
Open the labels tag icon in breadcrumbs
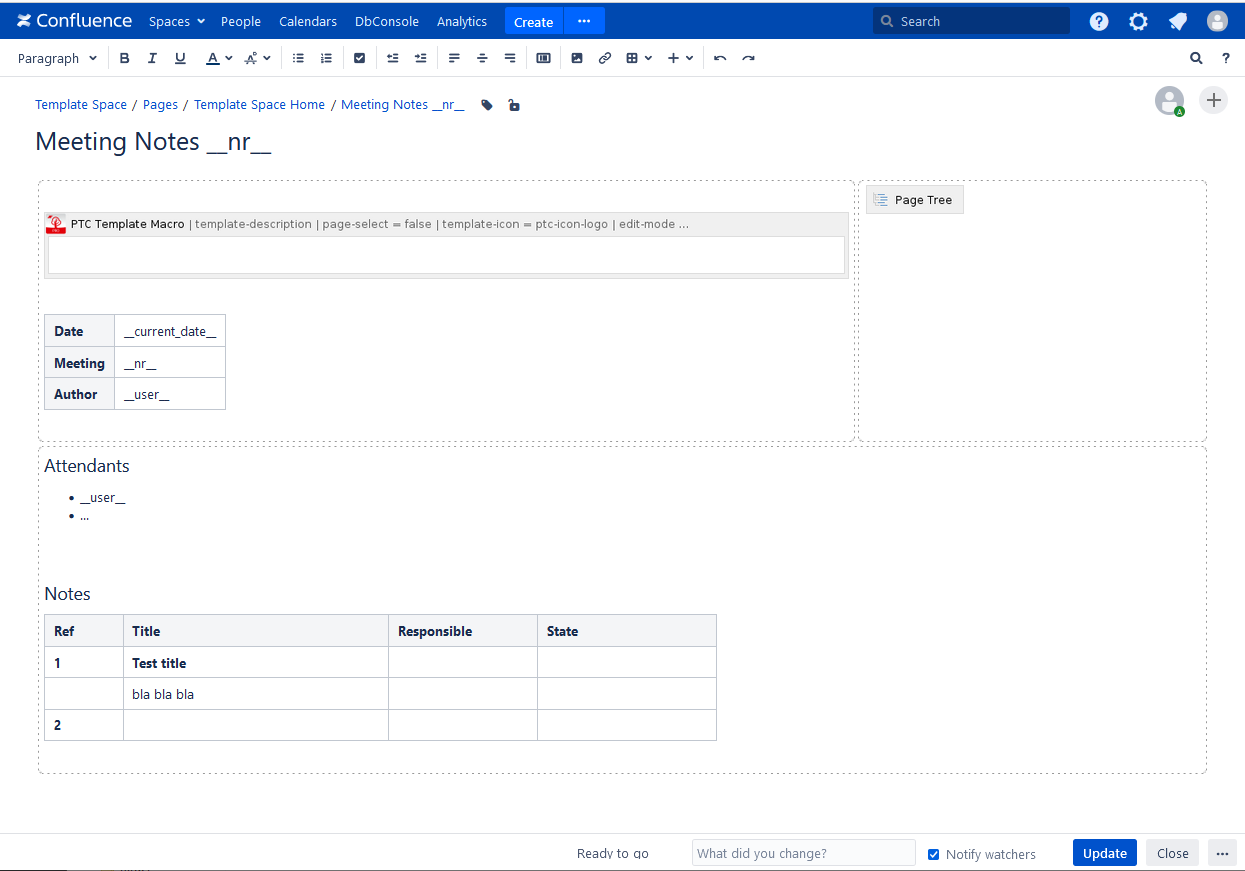(487, 105)
